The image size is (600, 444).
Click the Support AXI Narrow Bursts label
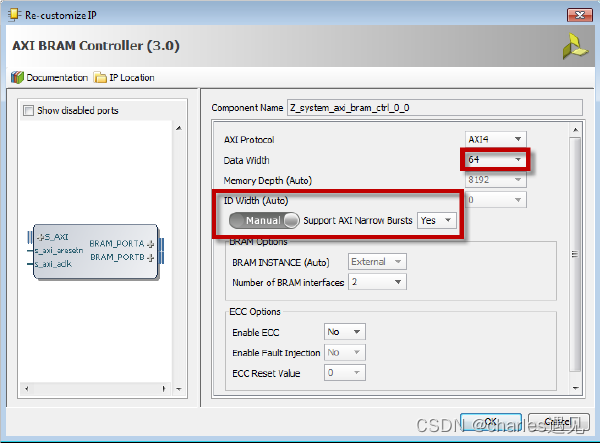[358, 220]
